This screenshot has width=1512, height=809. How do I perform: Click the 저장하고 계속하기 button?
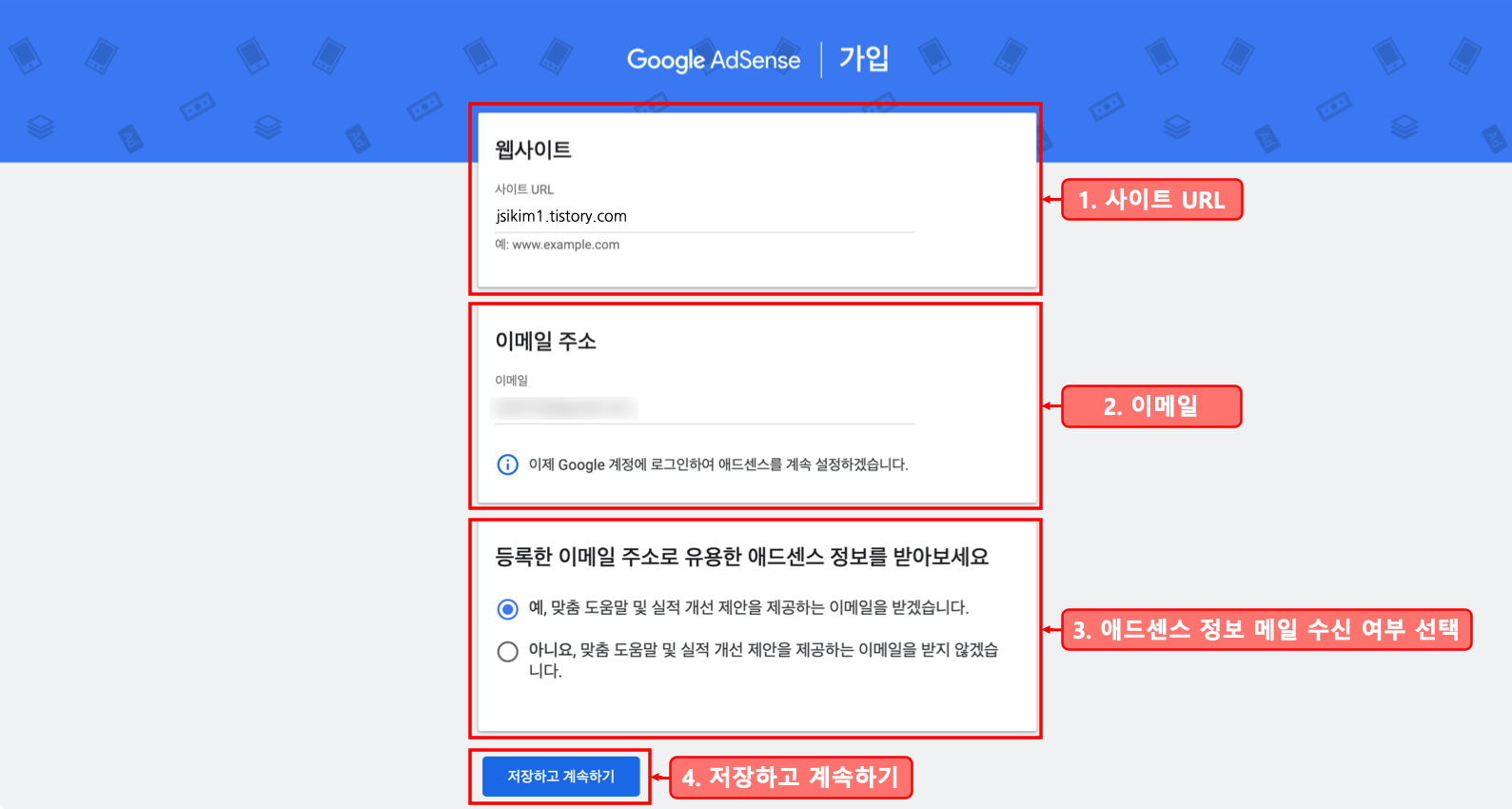[560, 777]
